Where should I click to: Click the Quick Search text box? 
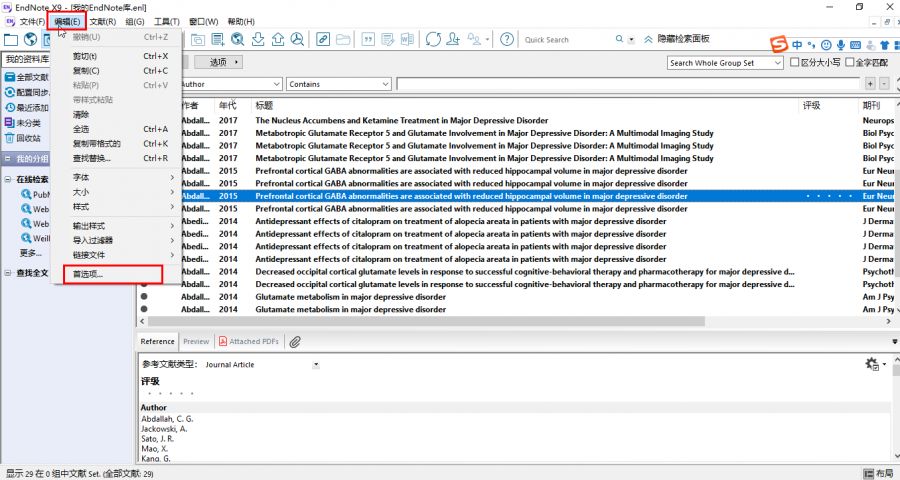[x=567, y=40]
